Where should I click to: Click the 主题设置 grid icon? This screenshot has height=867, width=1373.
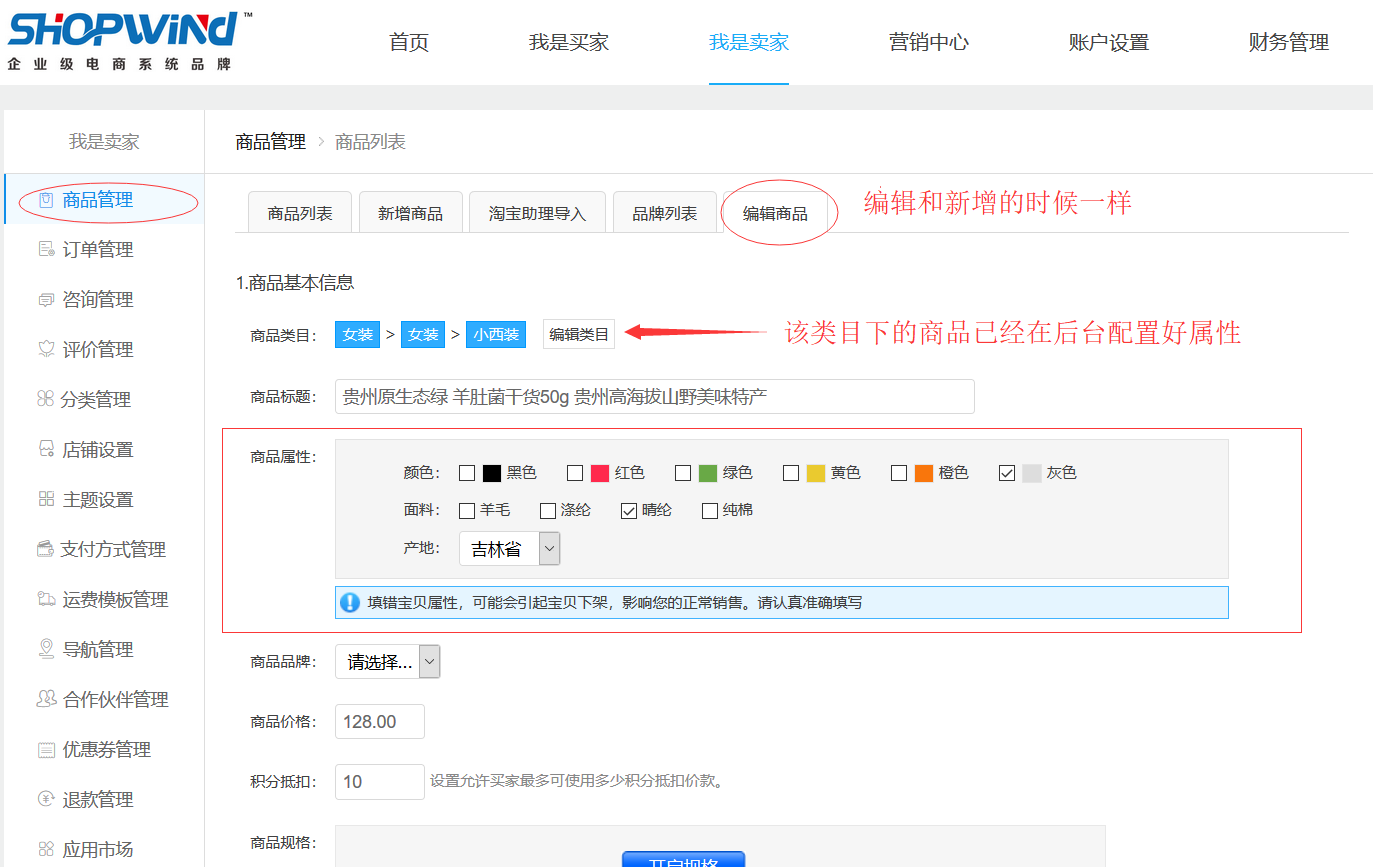46,499
